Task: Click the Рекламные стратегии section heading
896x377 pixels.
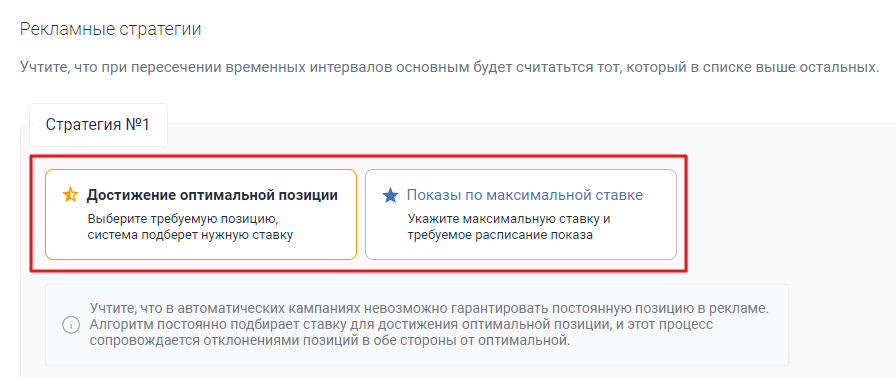Action: [x=110, y=29]
